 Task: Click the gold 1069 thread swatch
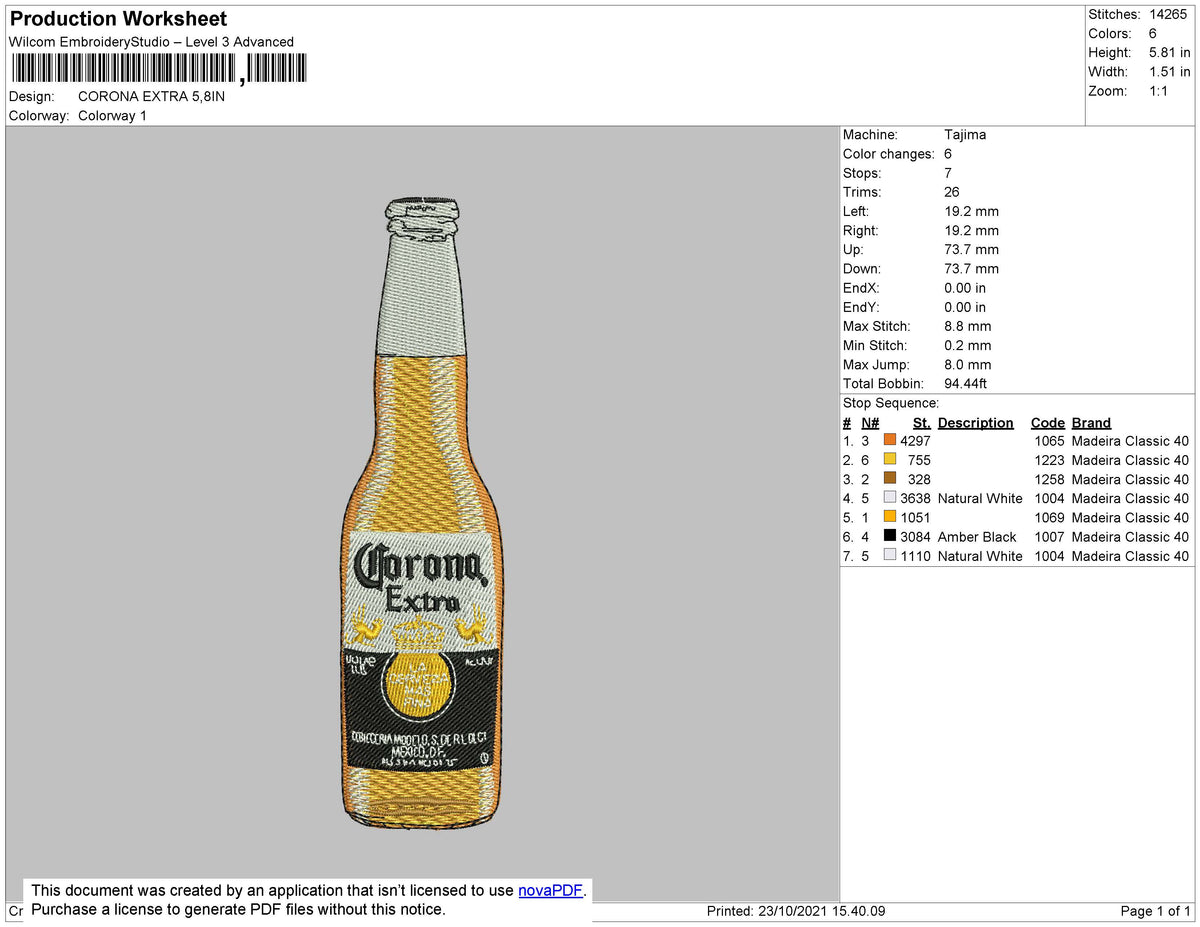pos(889,517)
